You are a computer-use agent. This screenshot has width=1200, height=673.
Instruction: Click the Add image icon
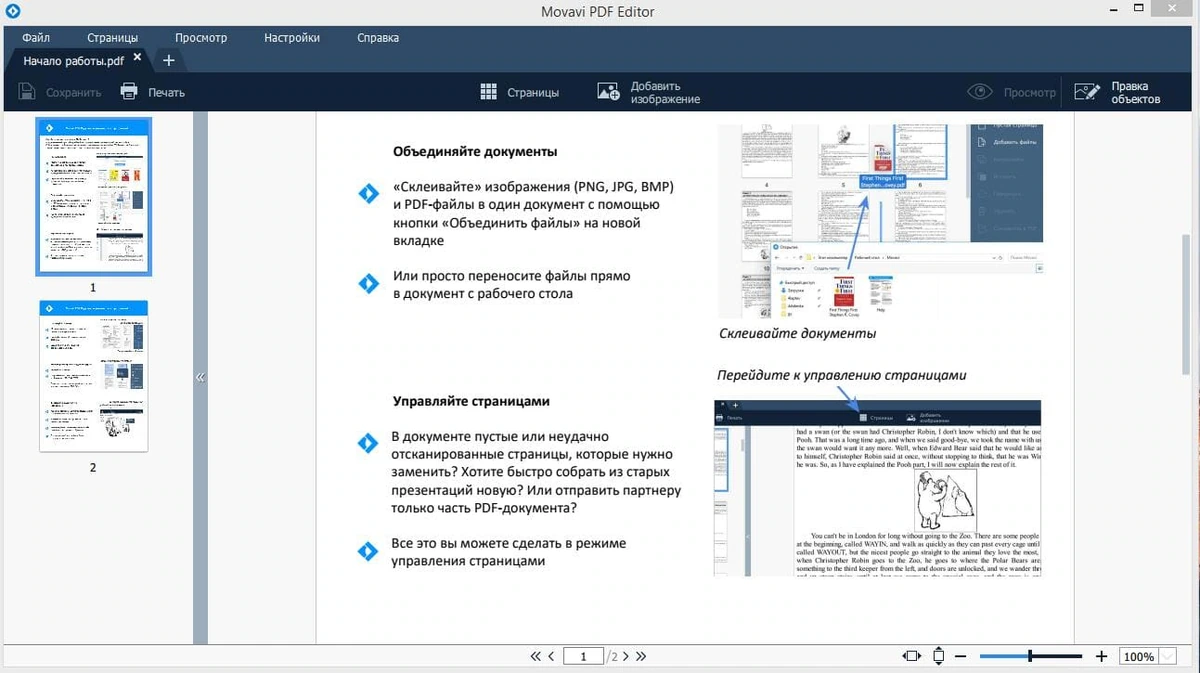pos(608,92)
